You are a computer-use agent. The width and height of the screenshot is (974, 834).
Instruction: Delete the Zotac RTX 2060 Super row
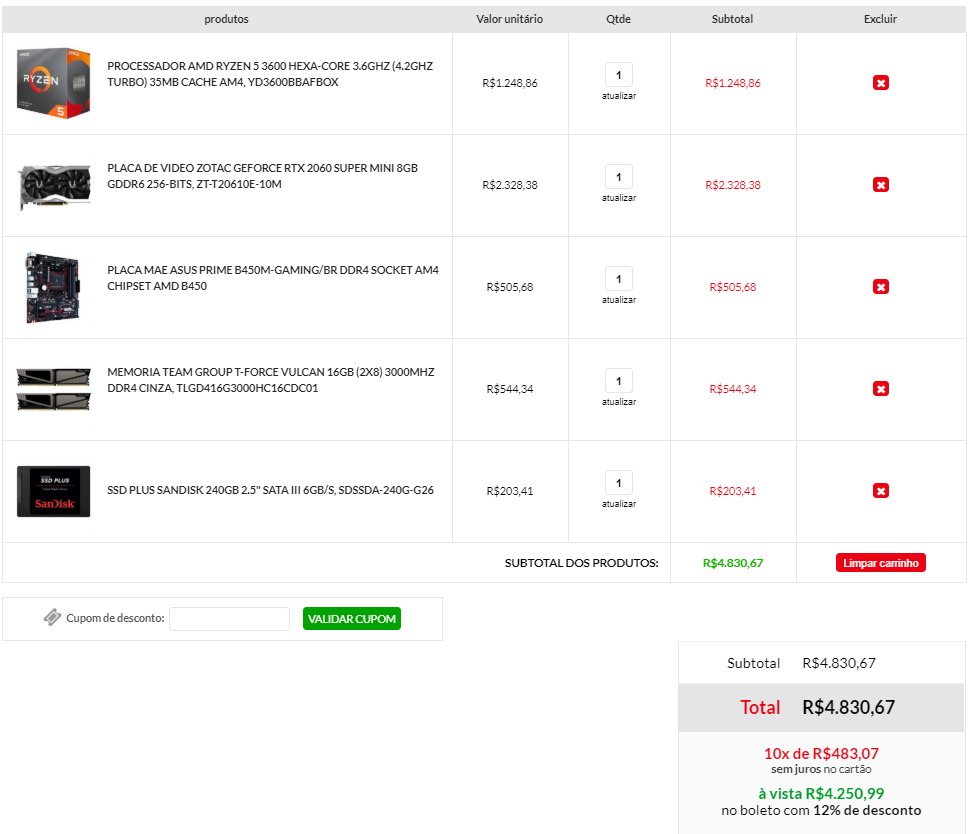point(880,184)
